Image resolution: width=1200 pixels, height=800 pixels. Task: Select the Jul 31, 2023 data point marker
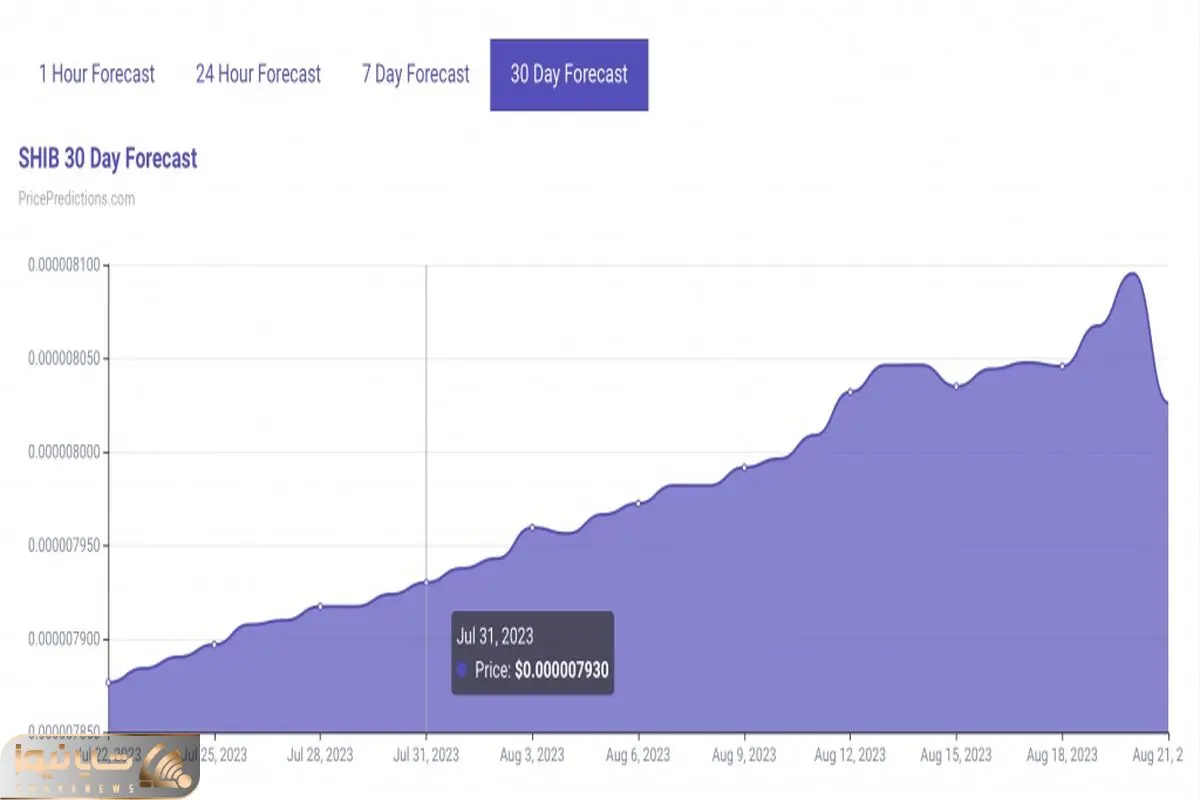(x=426, y=582)
